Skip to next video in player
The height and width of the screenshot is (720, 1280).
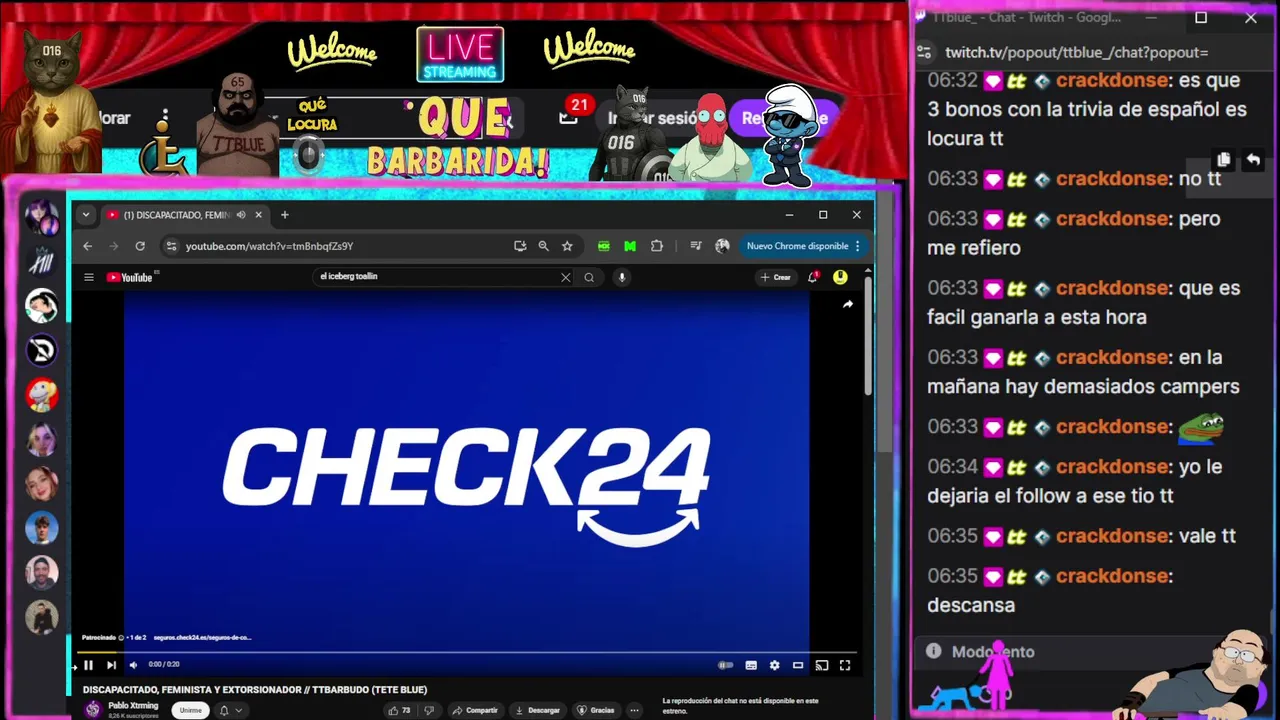(x=111, y=665)
